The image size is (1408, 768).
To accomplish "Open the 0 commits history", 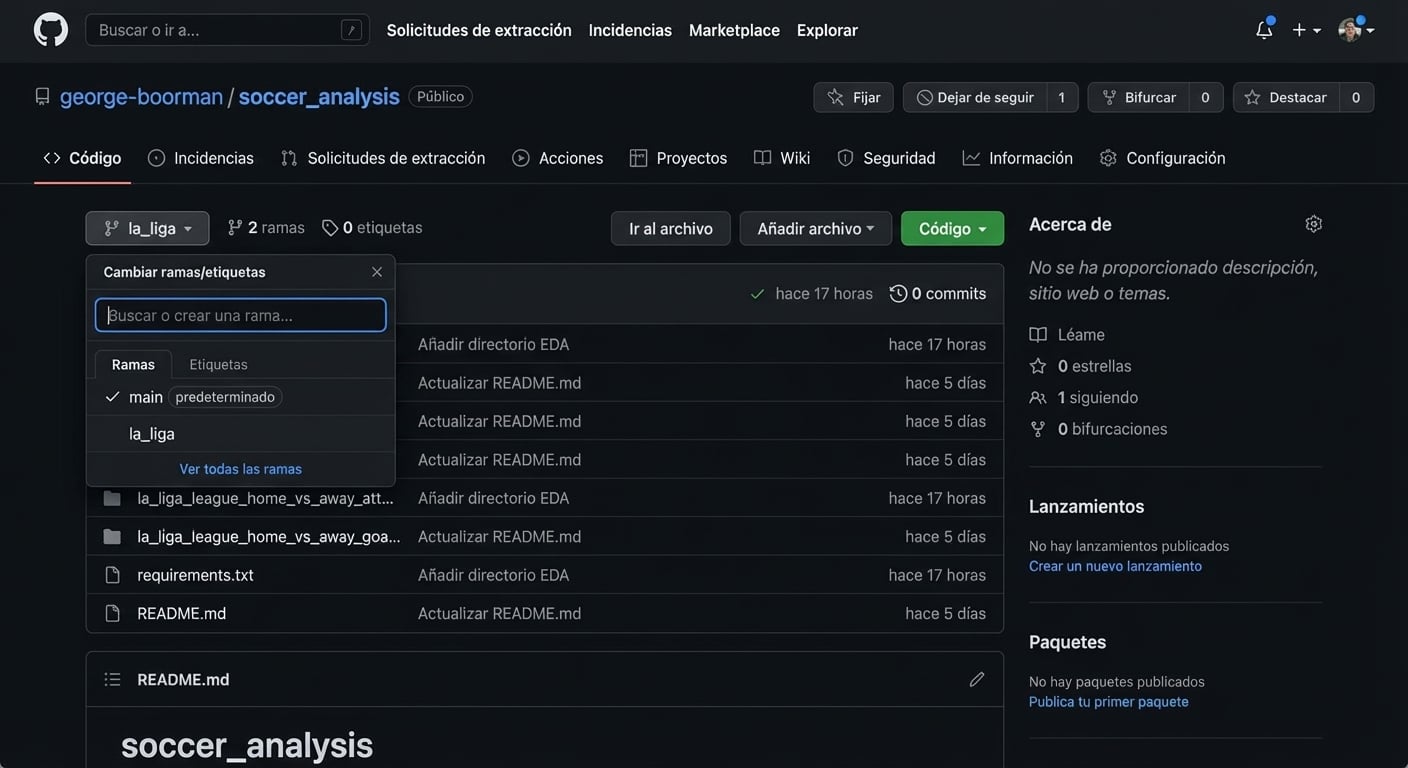I will point(938,293).
